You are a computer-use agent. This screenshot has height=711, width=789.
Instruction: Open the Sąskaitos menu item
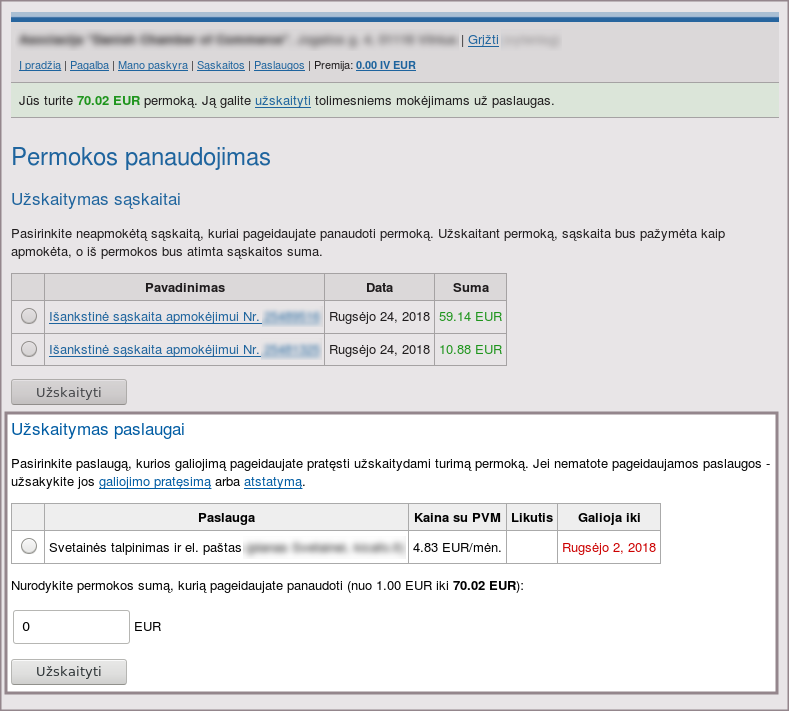pyautogui.click(x=221, y=65)
